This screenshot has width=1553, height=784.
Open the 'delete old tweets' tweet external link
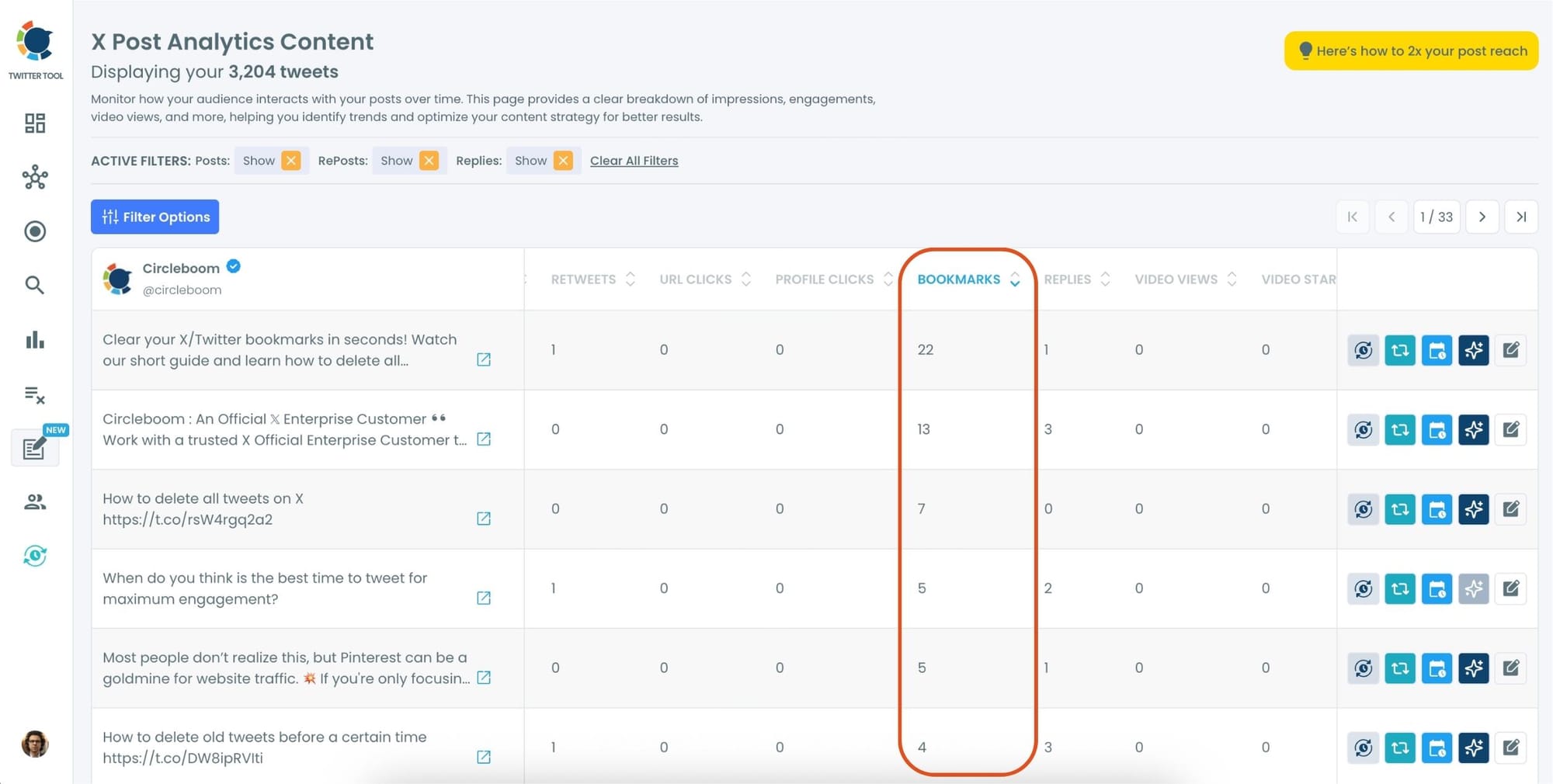point(484,757)
